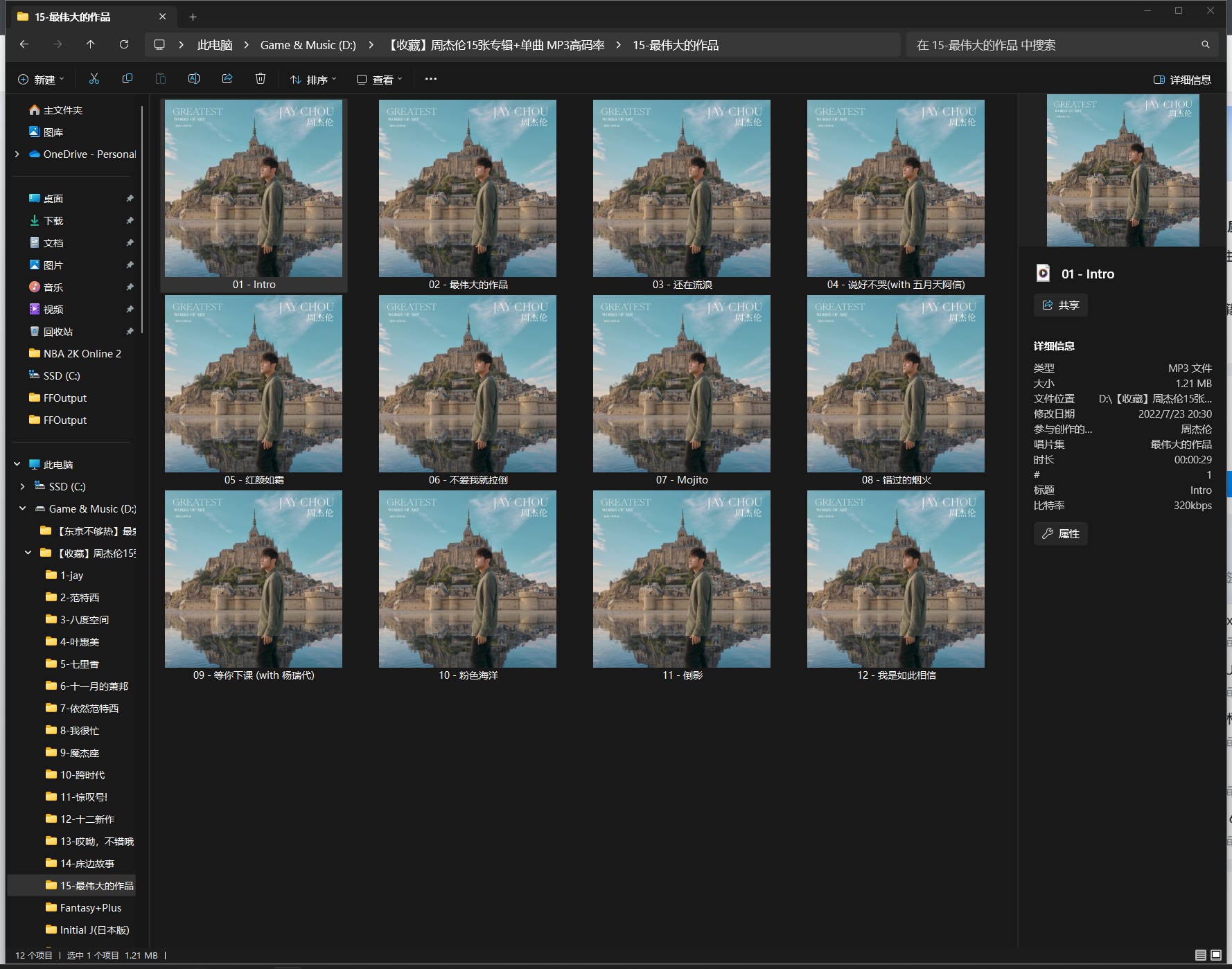Open the three-dots more options menu

point(431,79)
